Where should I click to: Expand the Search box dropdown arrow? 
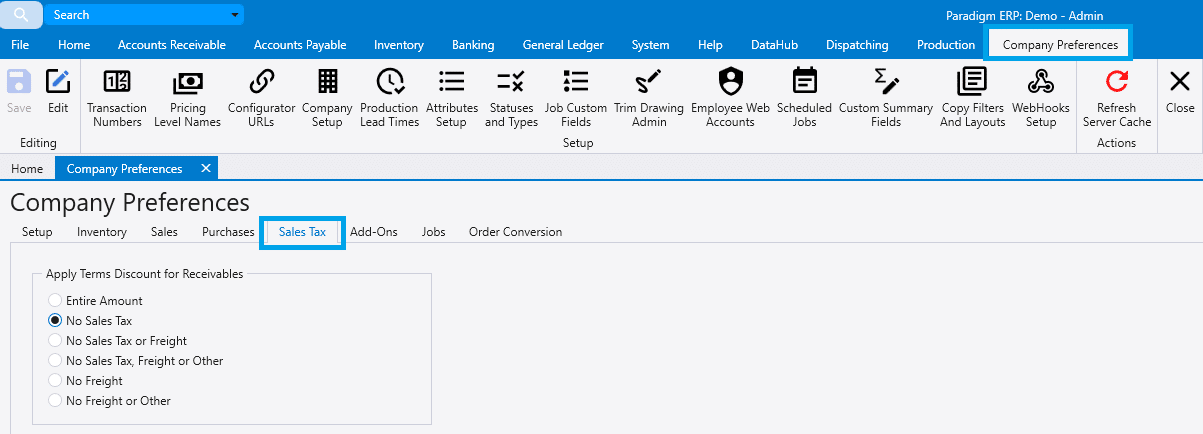pos(234,15)
